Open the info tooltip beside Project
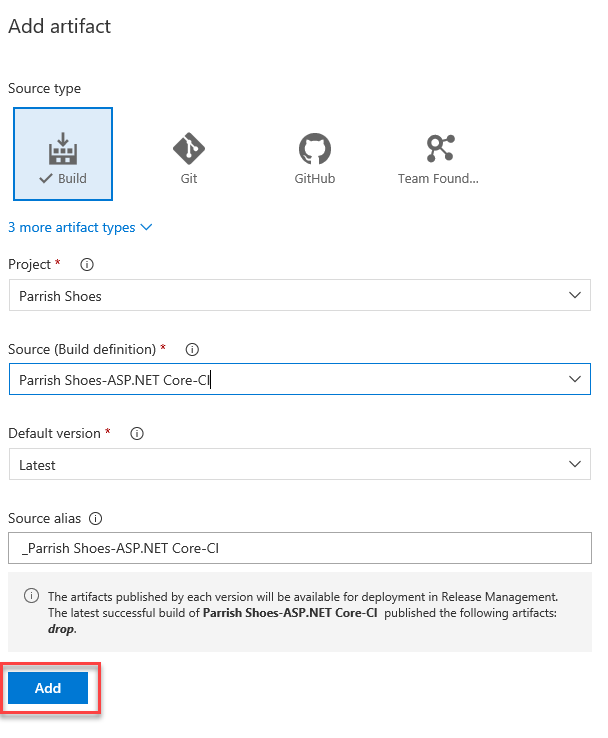The width and height of the screenshot is (608, 738). tap(86, 265)
